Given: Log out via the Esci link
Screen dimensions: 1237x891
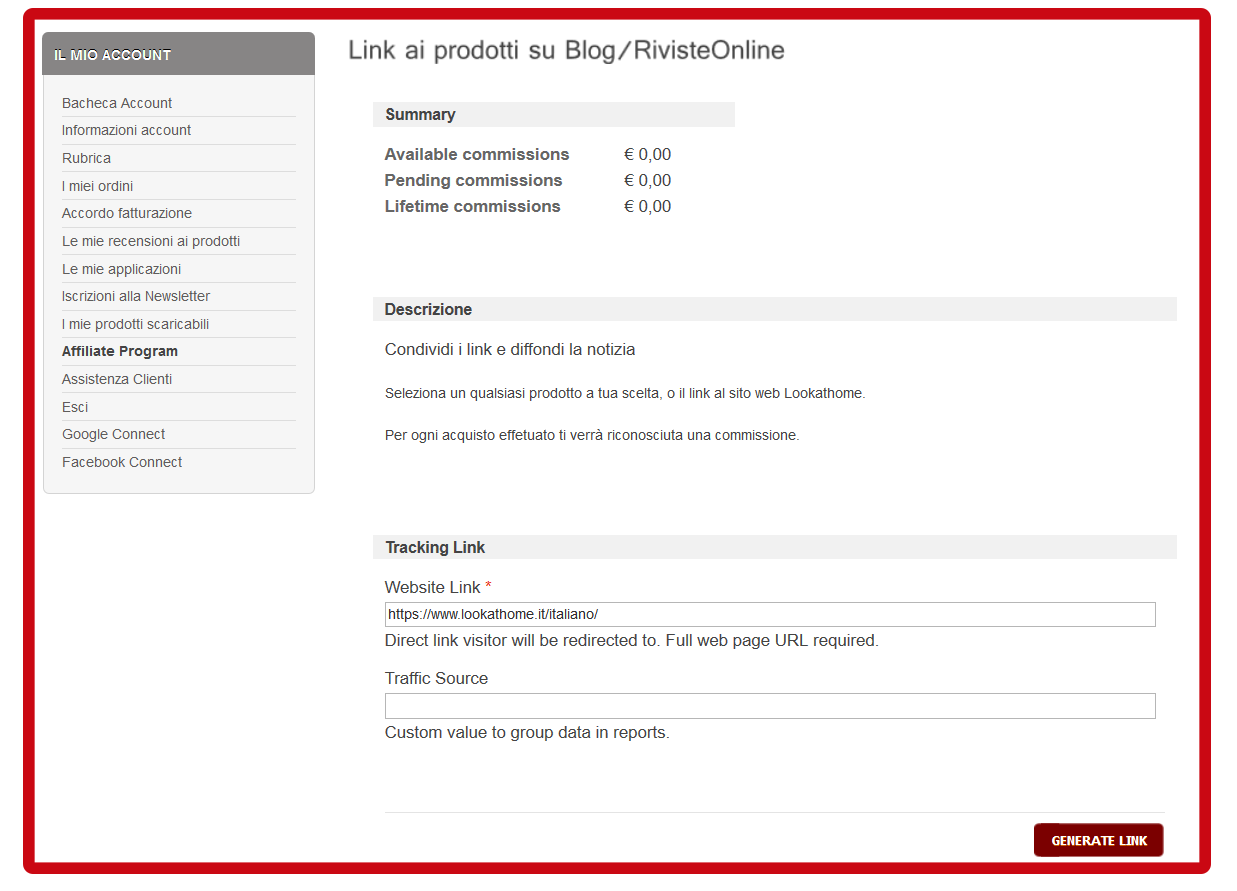Looking at the screenshot, I should tap(75, 407).
